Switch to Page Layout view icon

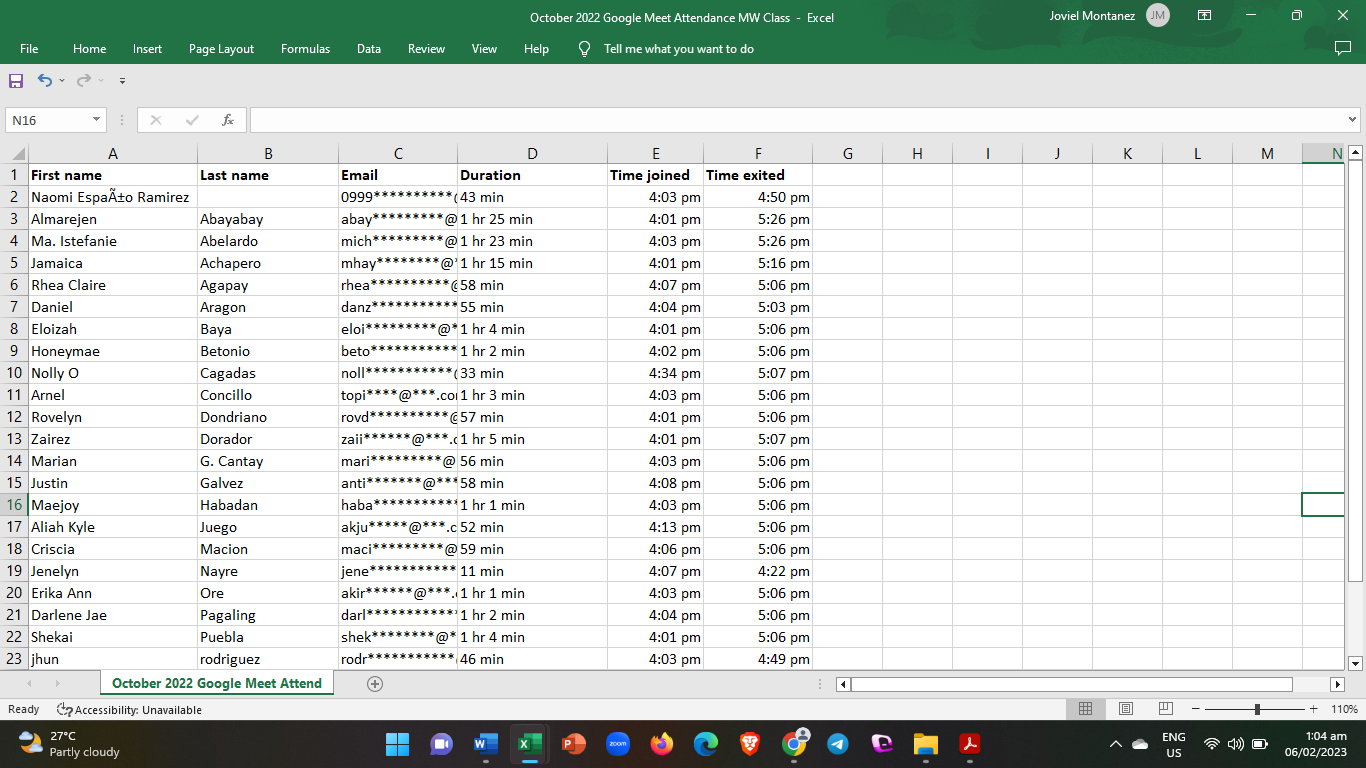1125,709
